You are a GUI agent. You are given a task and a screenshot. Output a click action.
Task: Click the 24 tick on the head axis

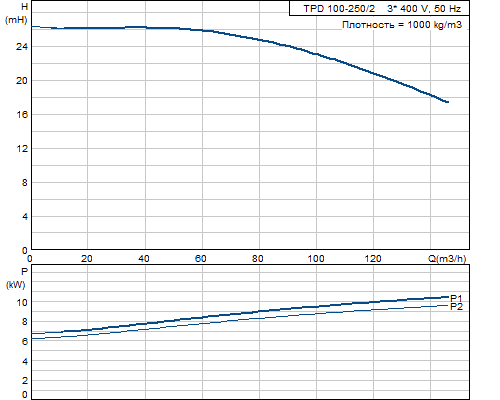22,47
